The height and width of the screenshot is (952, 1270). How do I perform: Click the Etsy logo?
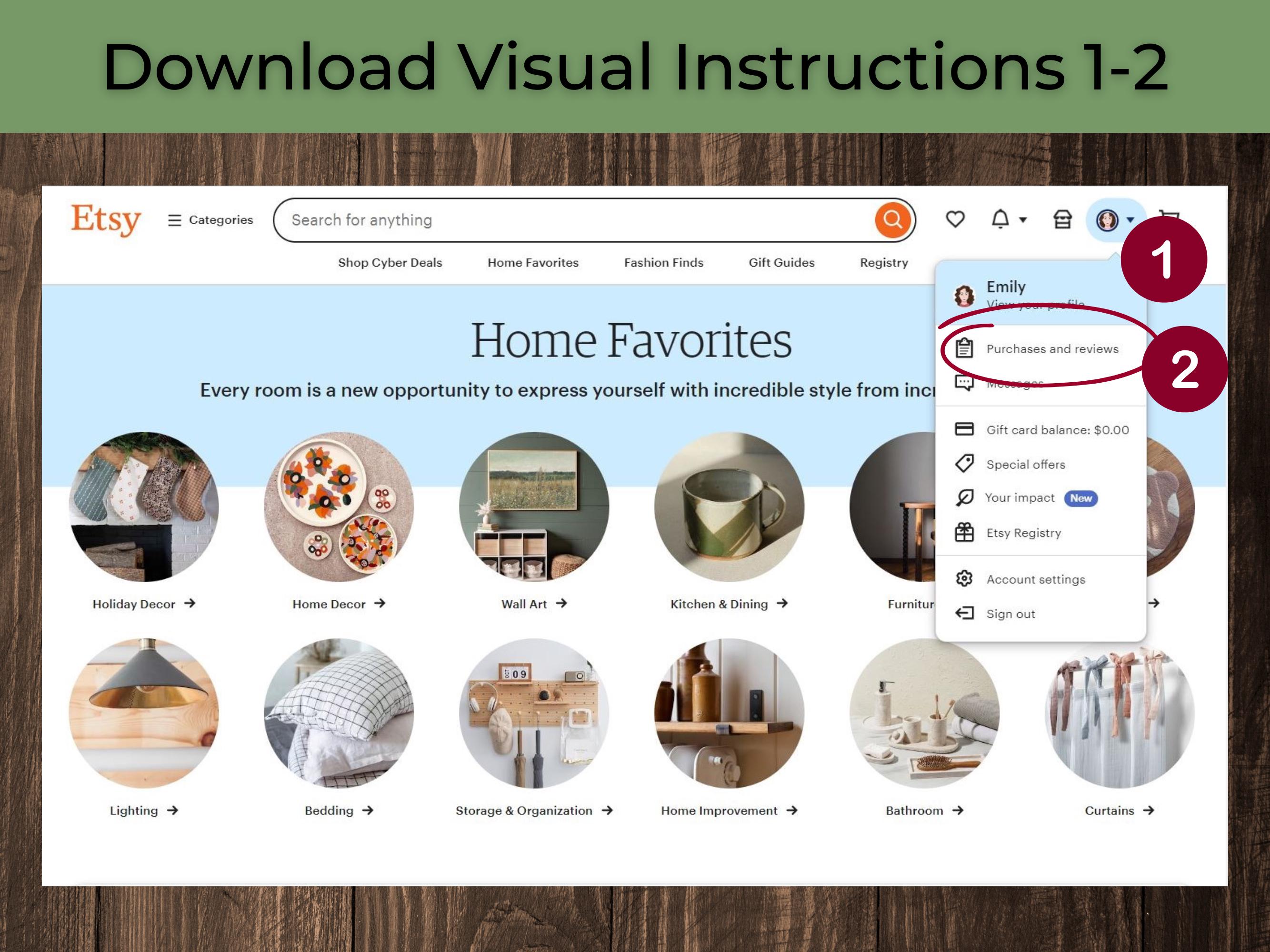106,219
